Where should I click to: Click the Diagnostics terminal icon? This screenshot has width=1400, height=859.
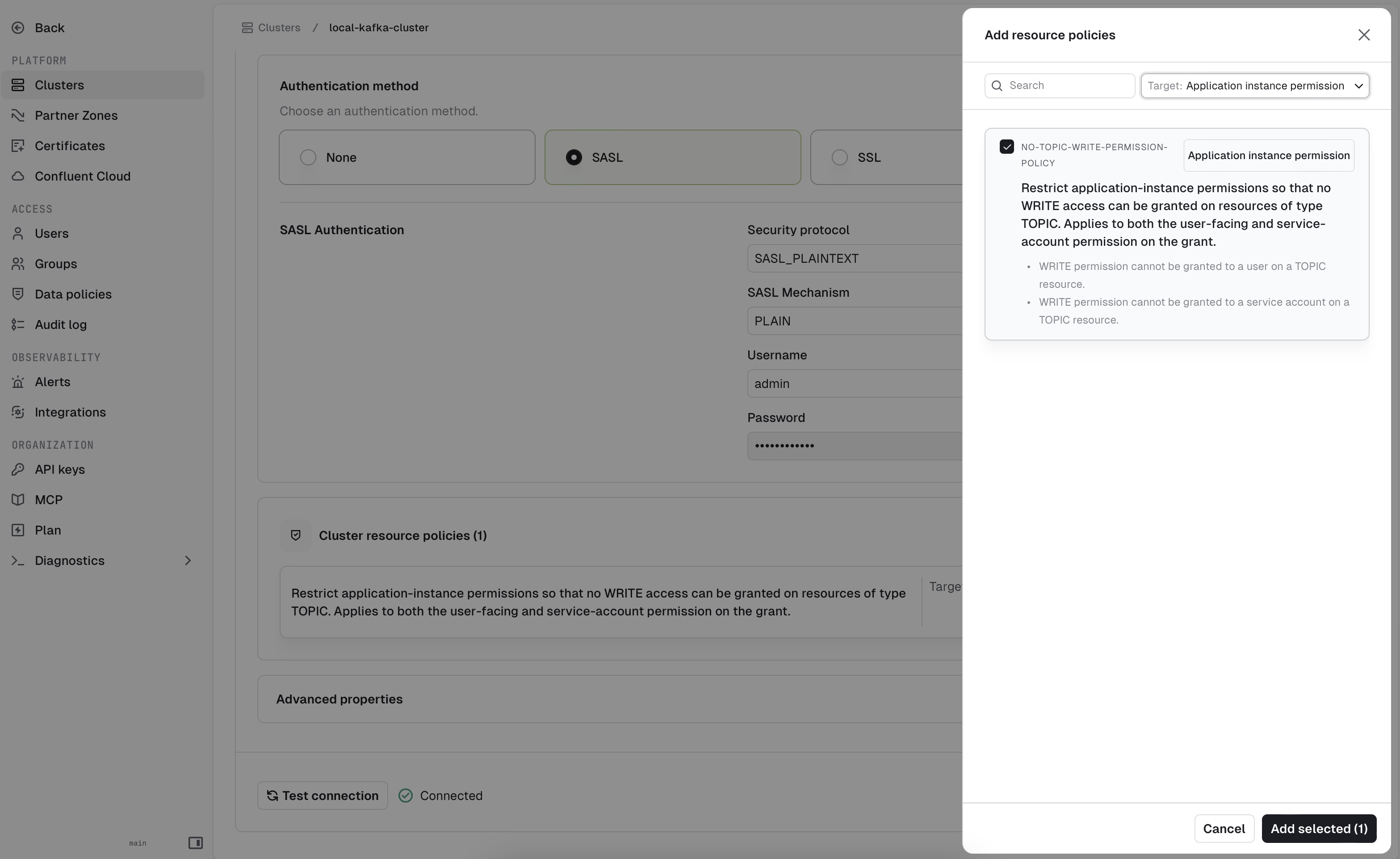[x=18, y=560]
